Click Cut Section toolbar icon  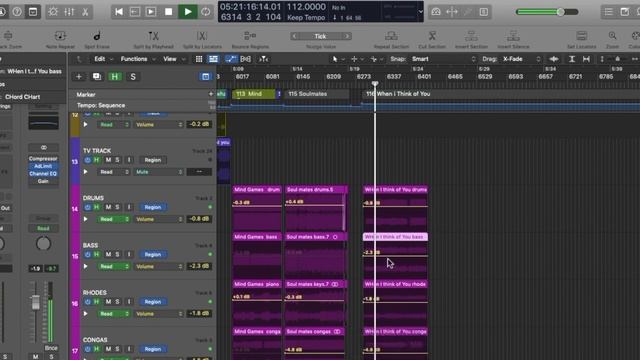[432, 36]
